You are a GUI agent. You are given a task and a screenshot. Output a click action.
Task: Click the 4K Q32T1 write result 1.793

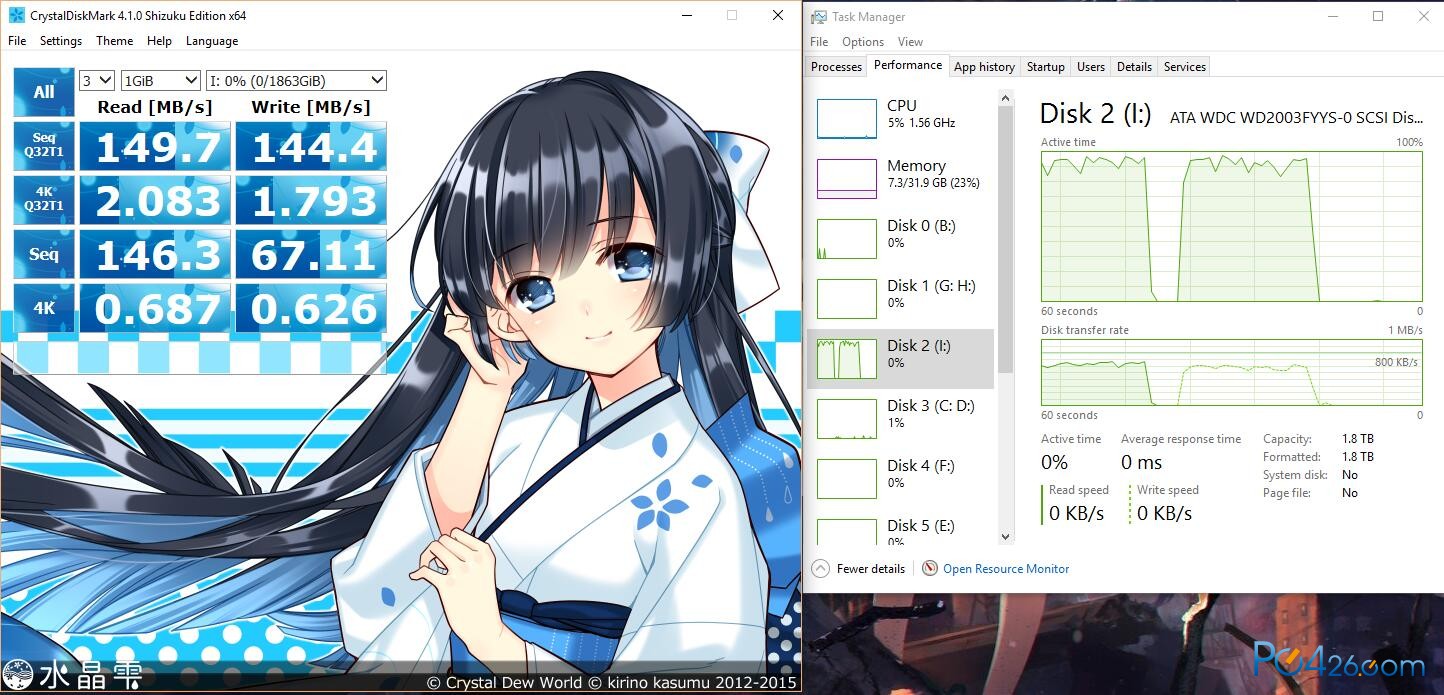[x=311, y=200]
